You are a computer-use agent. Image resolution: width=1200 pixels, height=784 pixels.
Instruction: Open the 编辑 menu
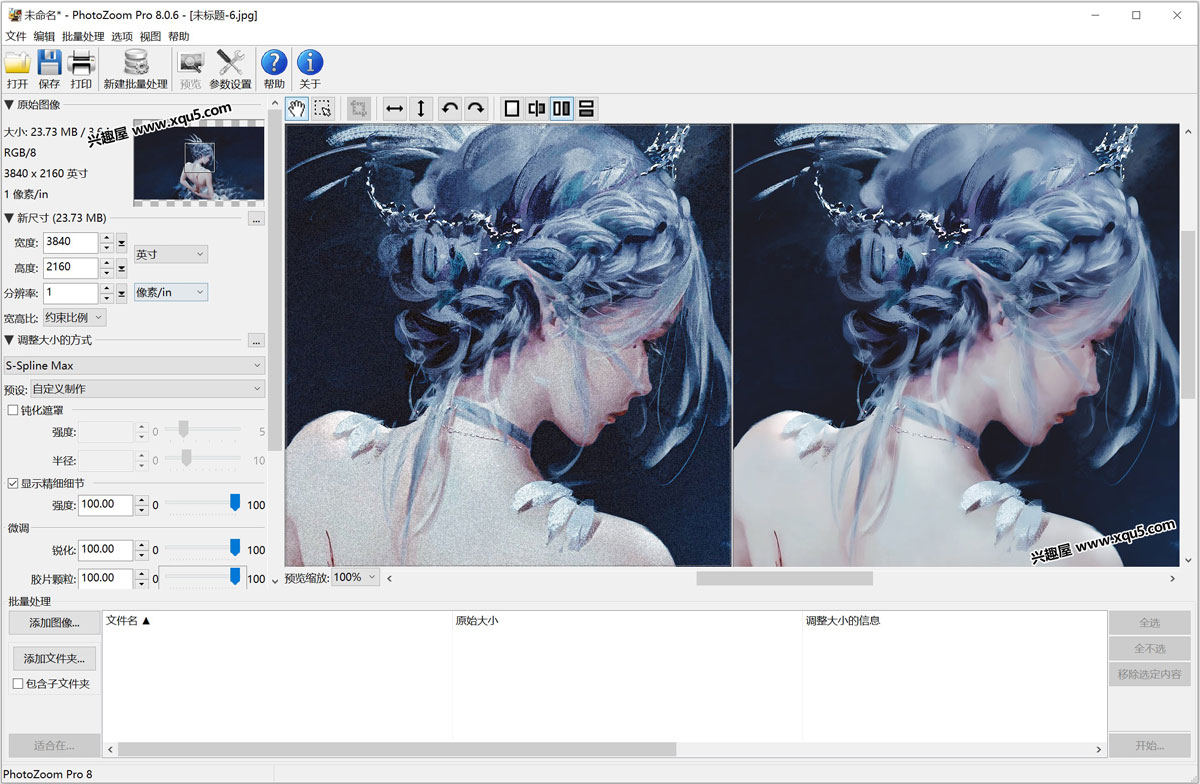pos(45,36)
